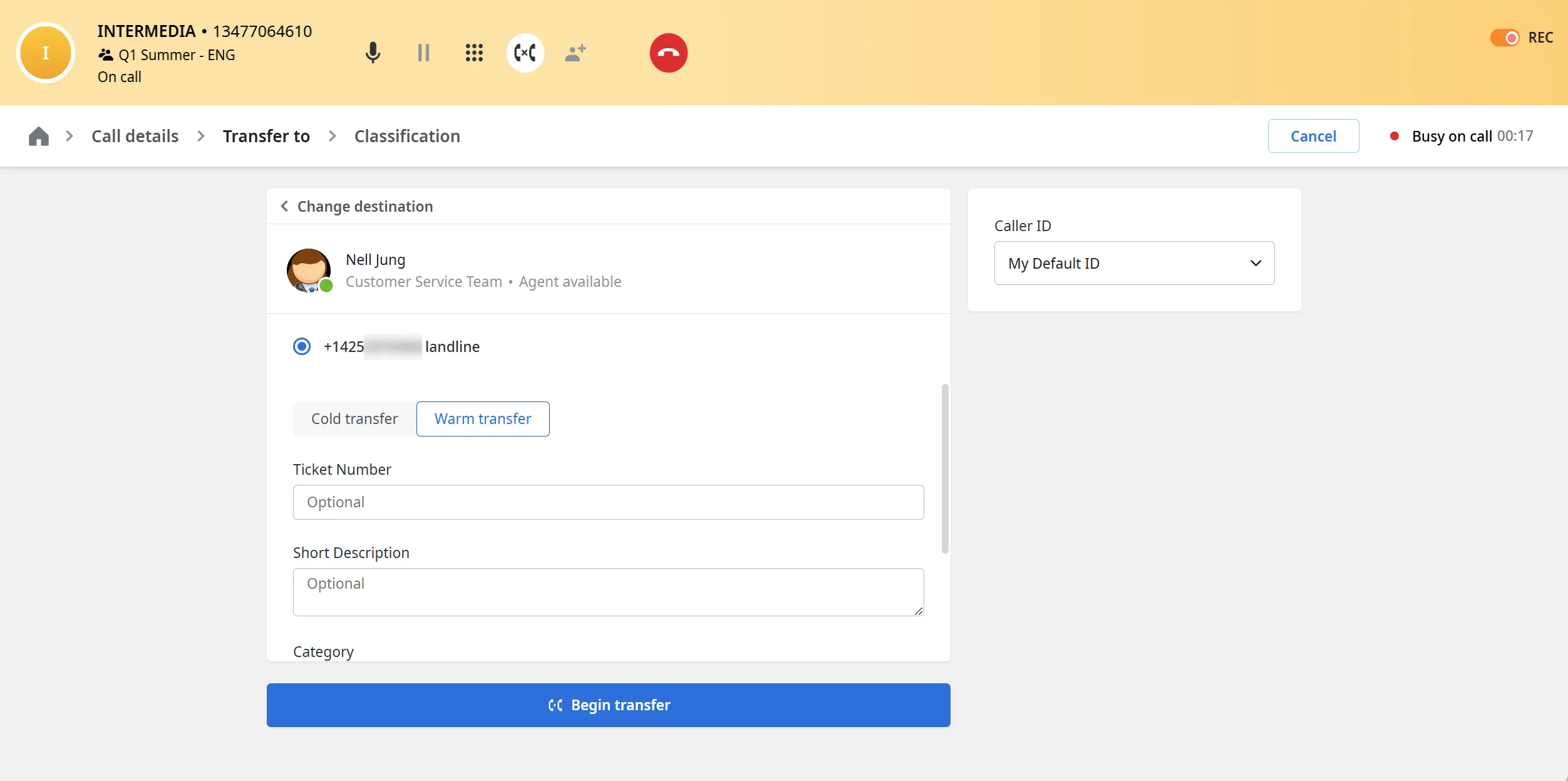This screenshot has height=781, width=1568.
Task: Open the dialpad keypad icon
Action: (x=474, y=53)
